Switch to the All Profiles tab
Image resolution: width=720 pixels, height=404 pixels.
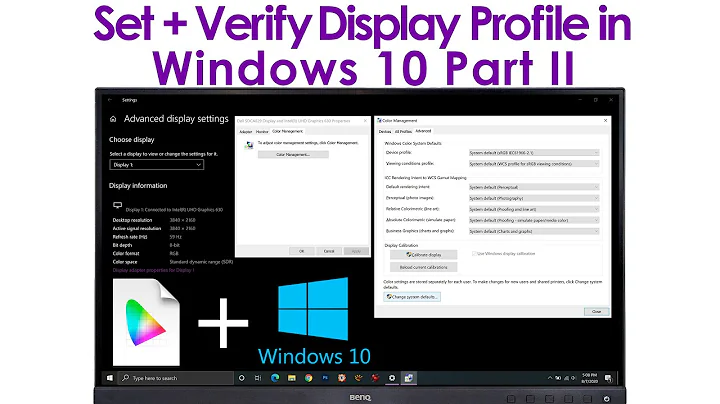click(403, 131)
